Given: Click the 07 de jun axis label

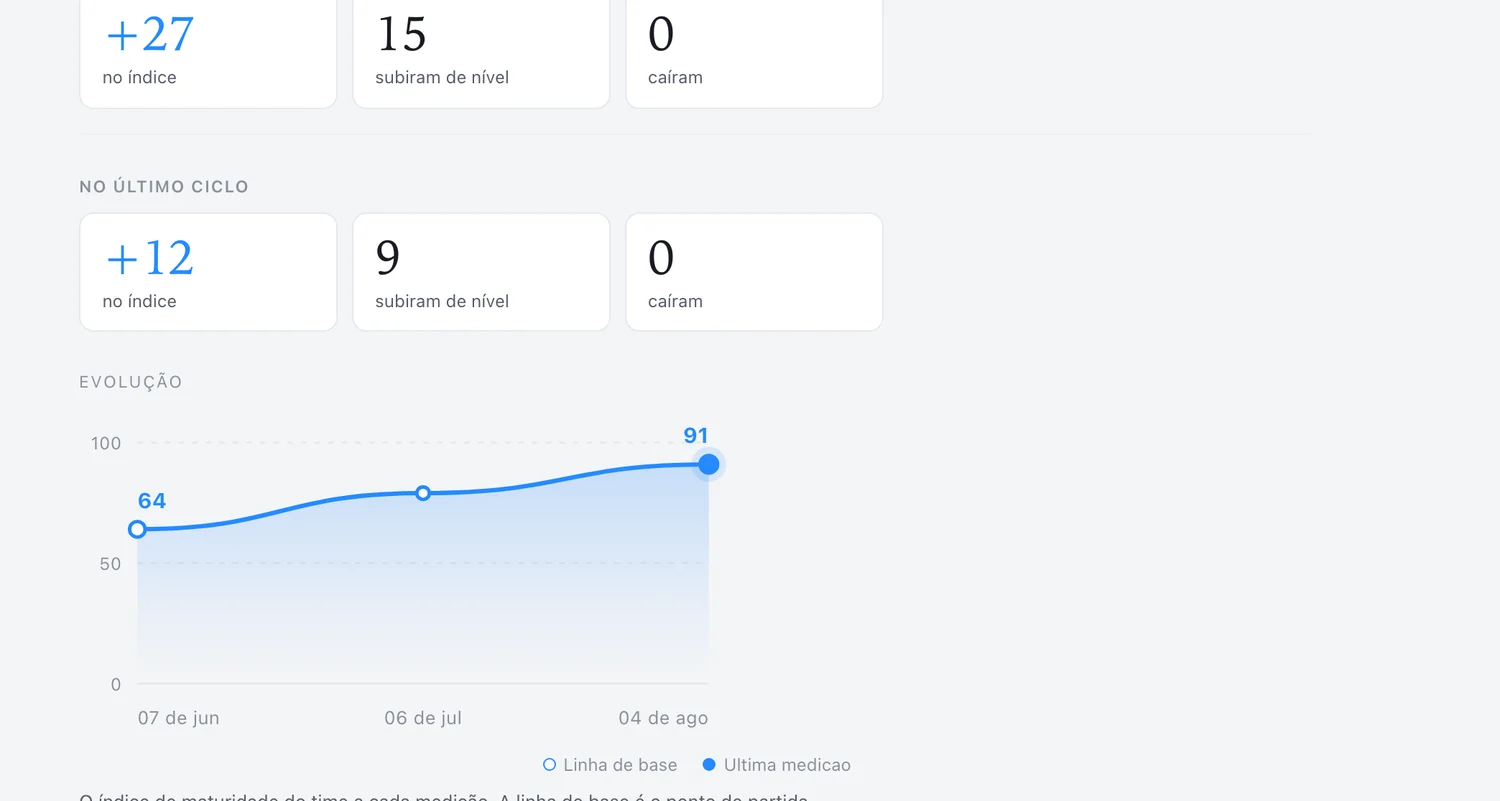Looking at the screenshot, I should click(x=178, y=718).
